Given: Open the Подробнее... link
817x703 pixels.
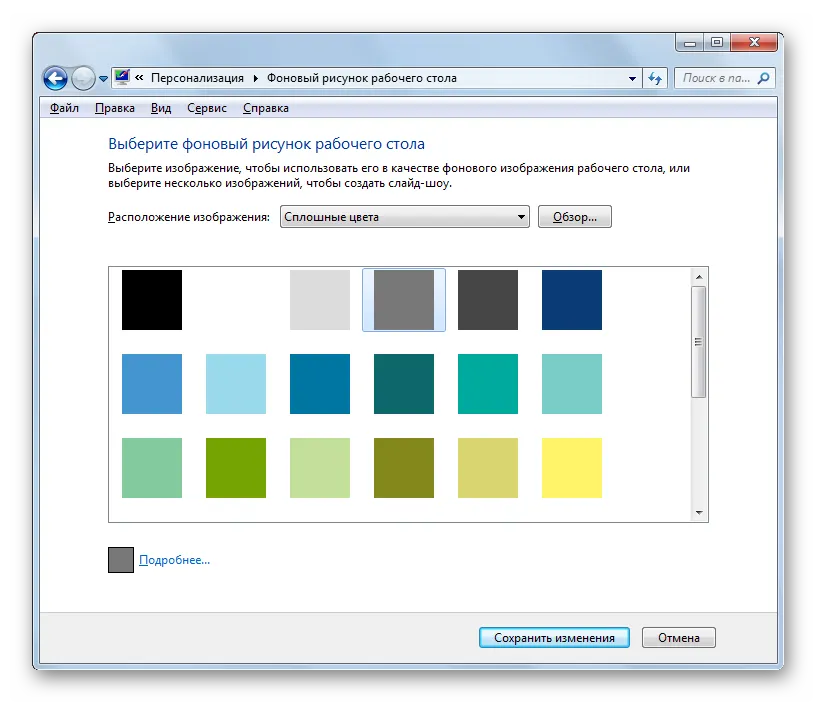Looking at the screenshot, I should pos(175,560).
